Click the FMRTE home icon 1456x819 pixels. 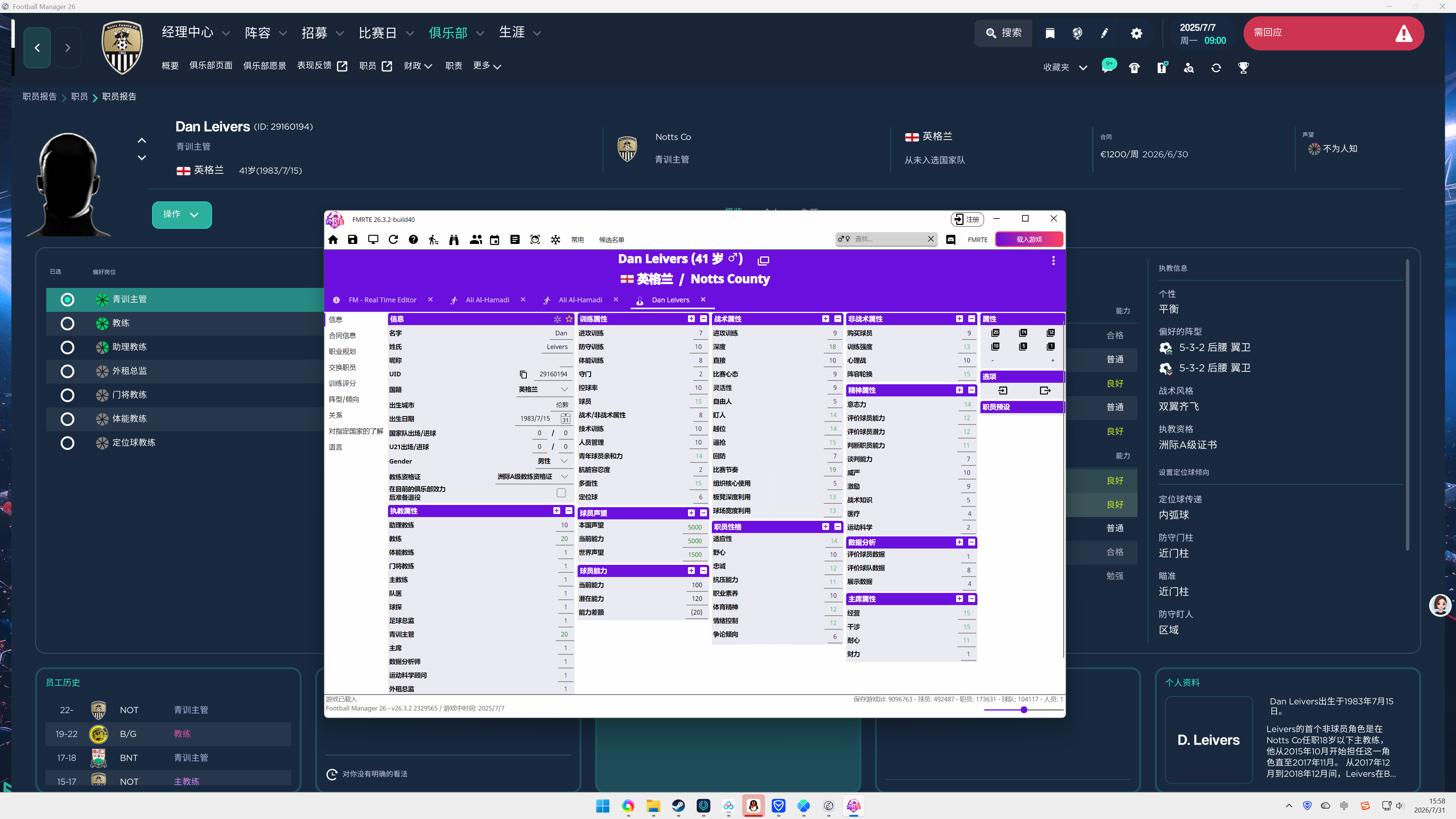(333, 240)
